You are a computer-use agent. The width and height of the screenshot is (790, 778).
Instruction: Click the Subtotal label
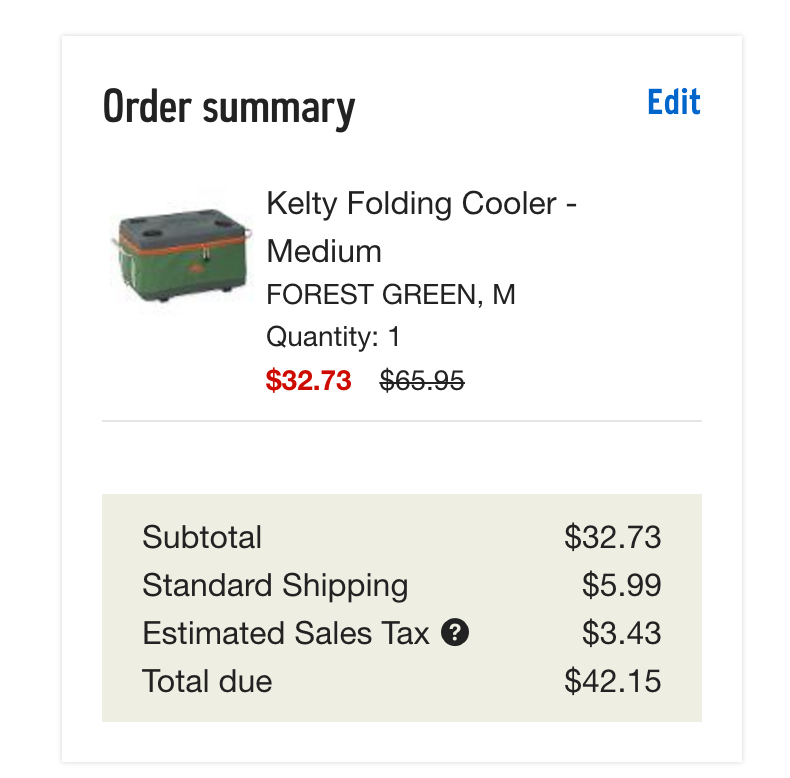(x=202, y=537)
